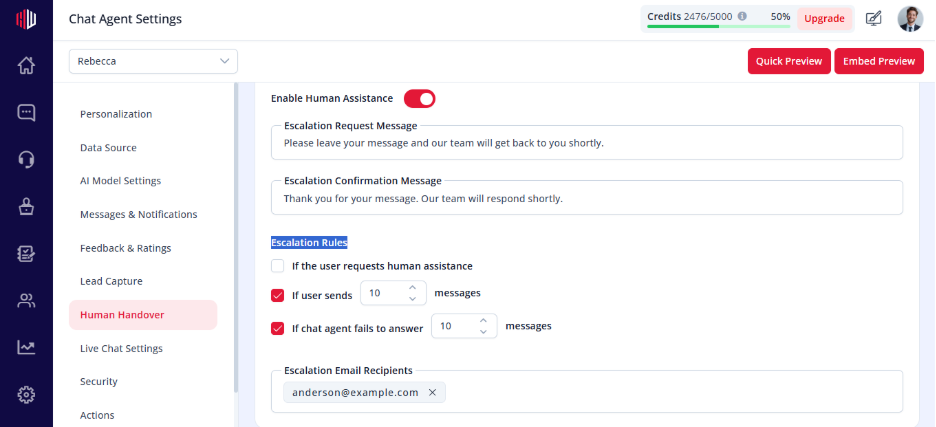The width and height of the screenshot is (936, 427).
Task: Open the chat messages sidebar icon
Action: [26, 112]
